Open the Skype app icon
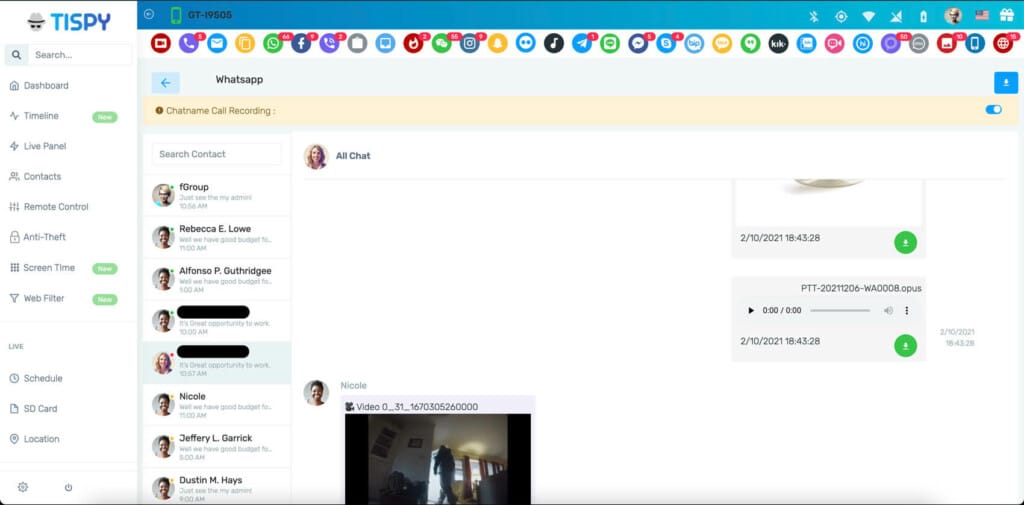Viewport: 1024px width, 505px height. [x=666, y=44]
